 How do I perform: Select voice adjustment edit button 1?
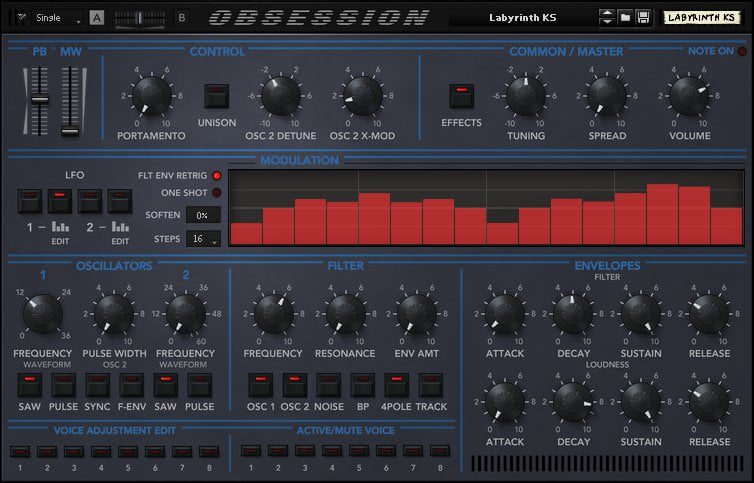click(x=20, y=451)
